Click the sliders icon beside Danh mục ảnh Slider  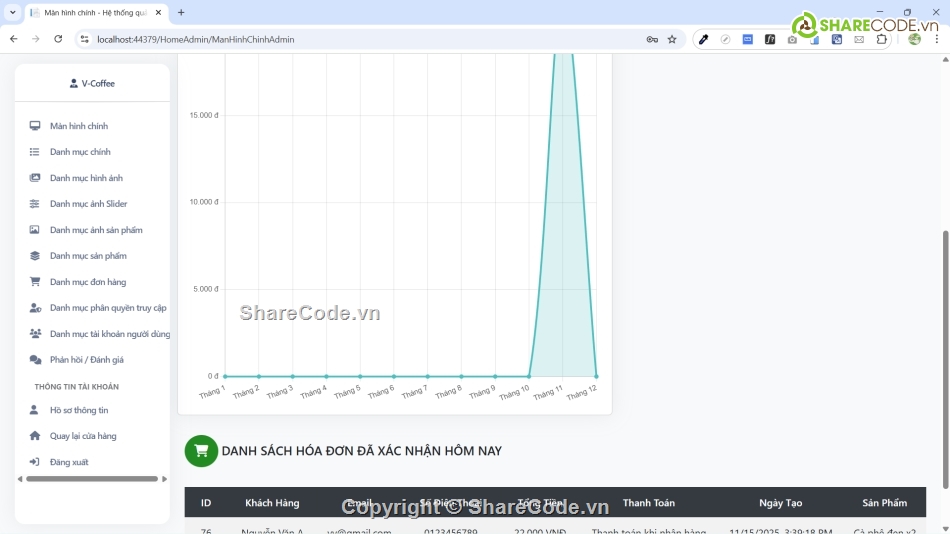click(x=35, y=204)
